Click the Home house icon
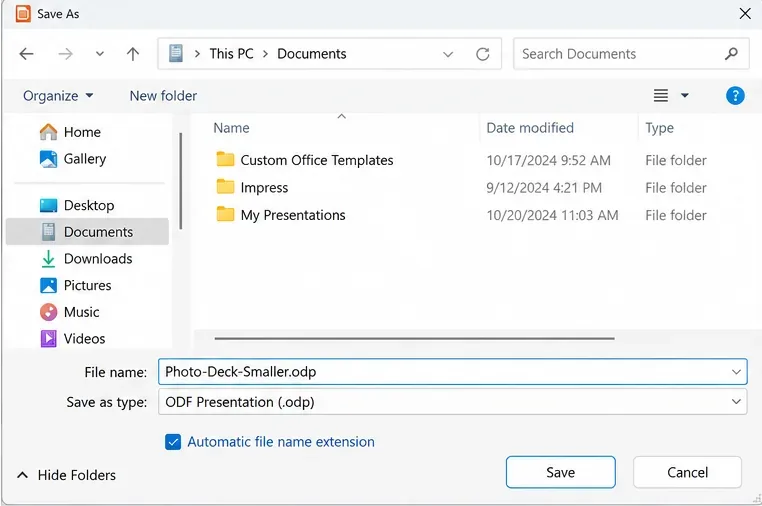Viewport: 762px width, 506px height. pos(48,132)
